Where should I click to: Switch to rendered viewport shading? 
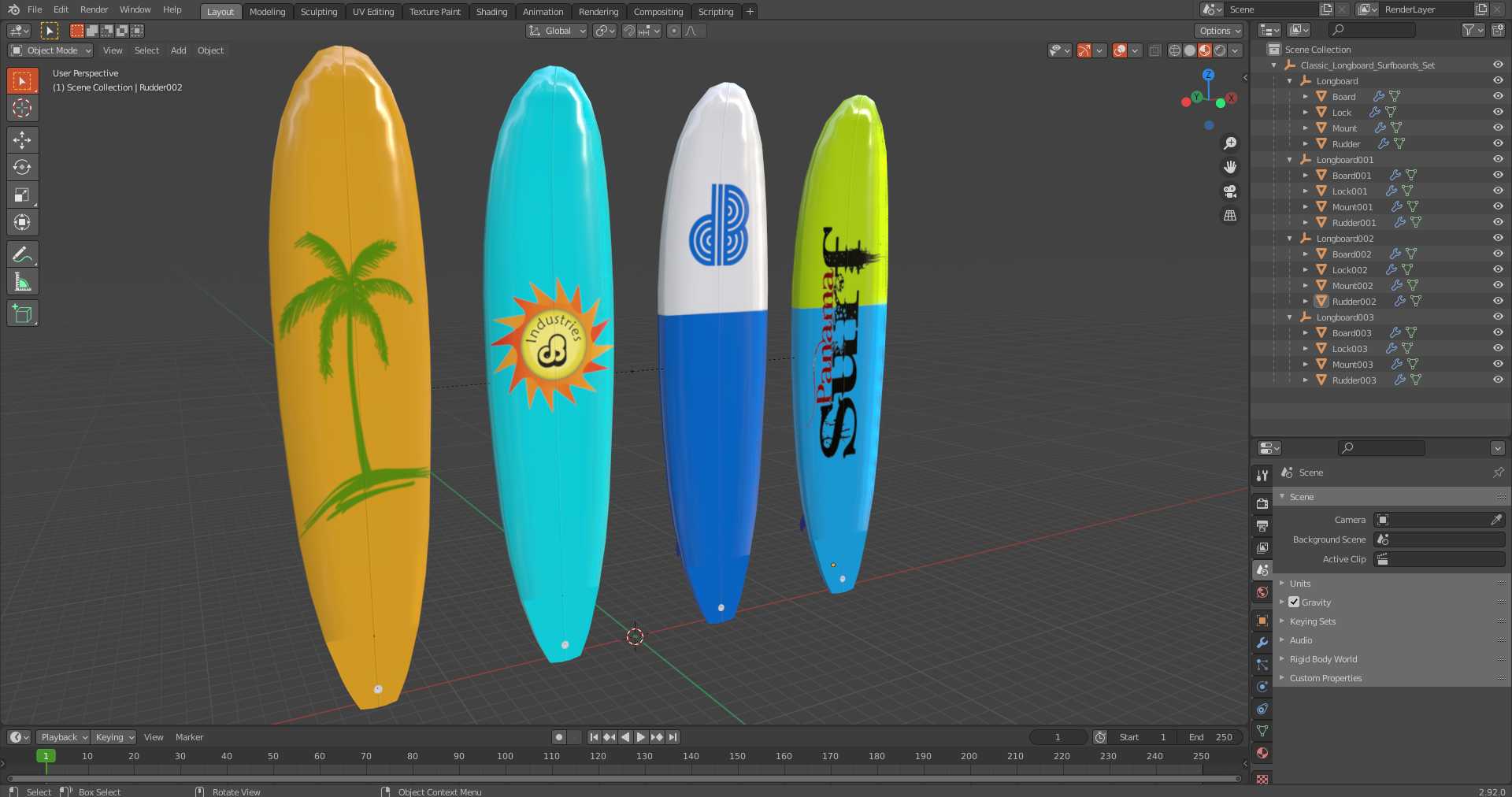point(1220,50)
